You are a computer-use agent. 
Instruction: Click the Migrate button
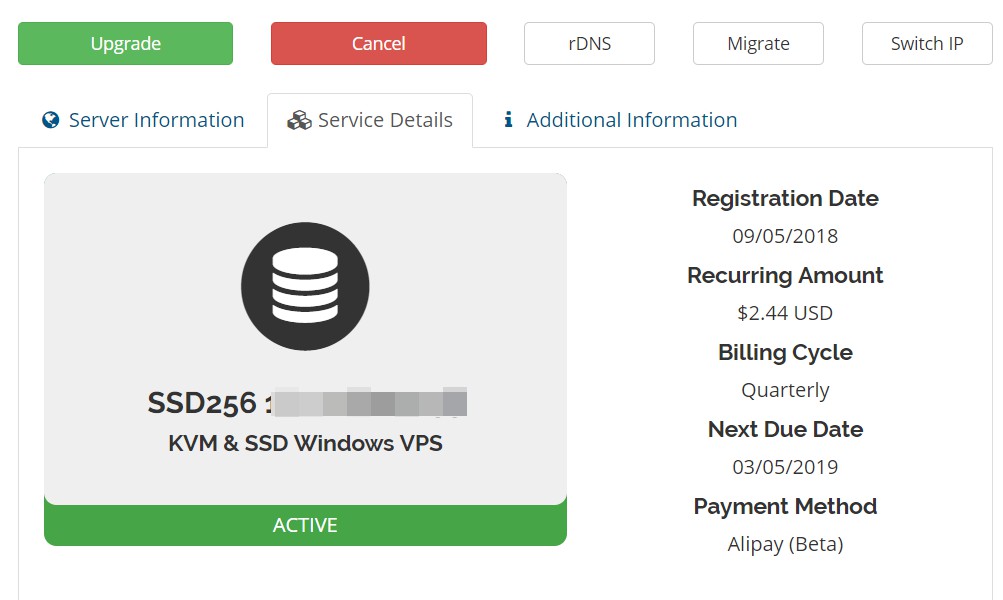click(x=758, y=44)
